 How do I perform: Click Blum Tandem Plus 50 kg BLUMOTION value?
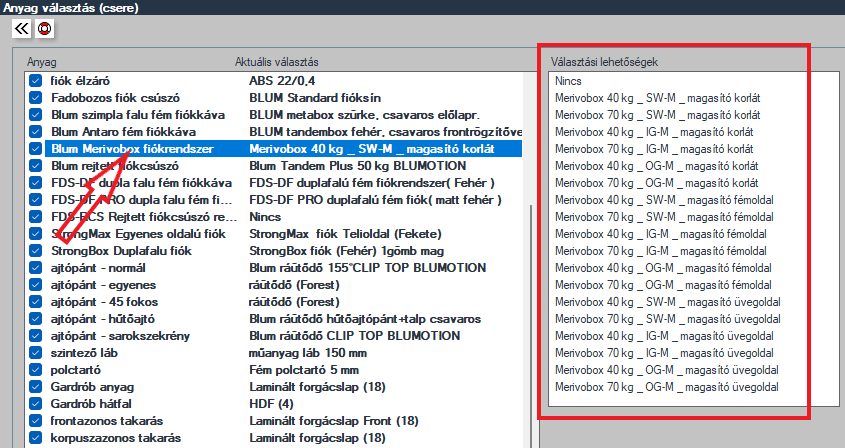(x=357, y=166)
